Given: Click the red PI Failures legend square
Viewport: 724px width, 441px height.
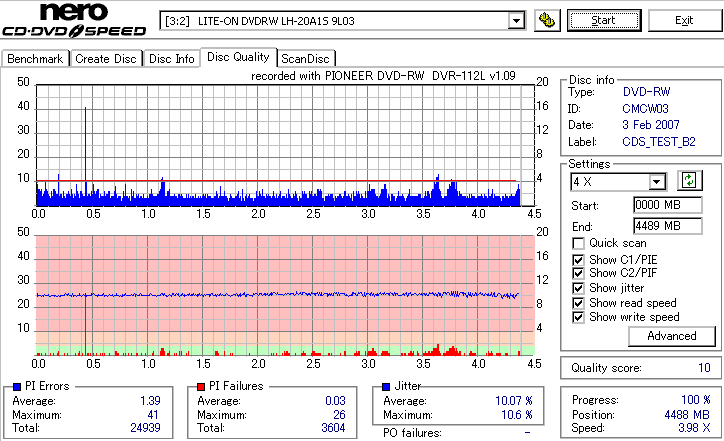Looking at the screenshot, I should tap(201, 387).
